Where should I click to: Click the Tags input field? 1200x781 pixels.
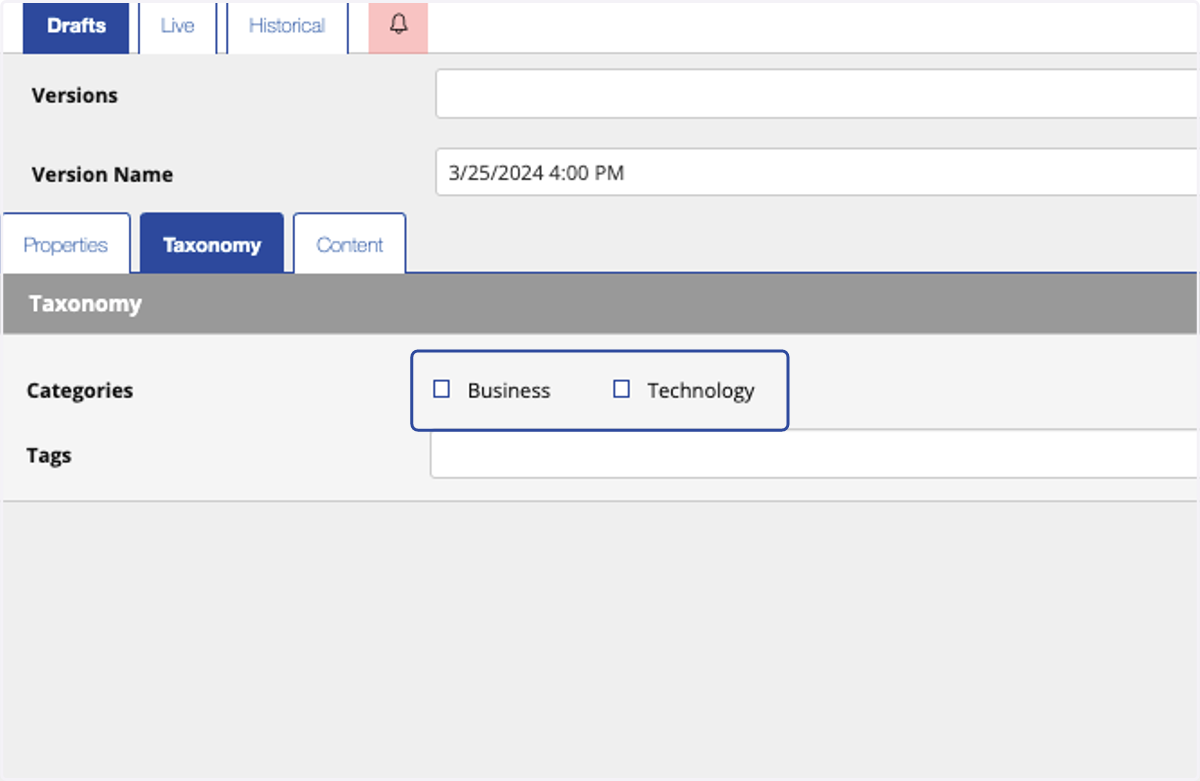pos(814,454)
